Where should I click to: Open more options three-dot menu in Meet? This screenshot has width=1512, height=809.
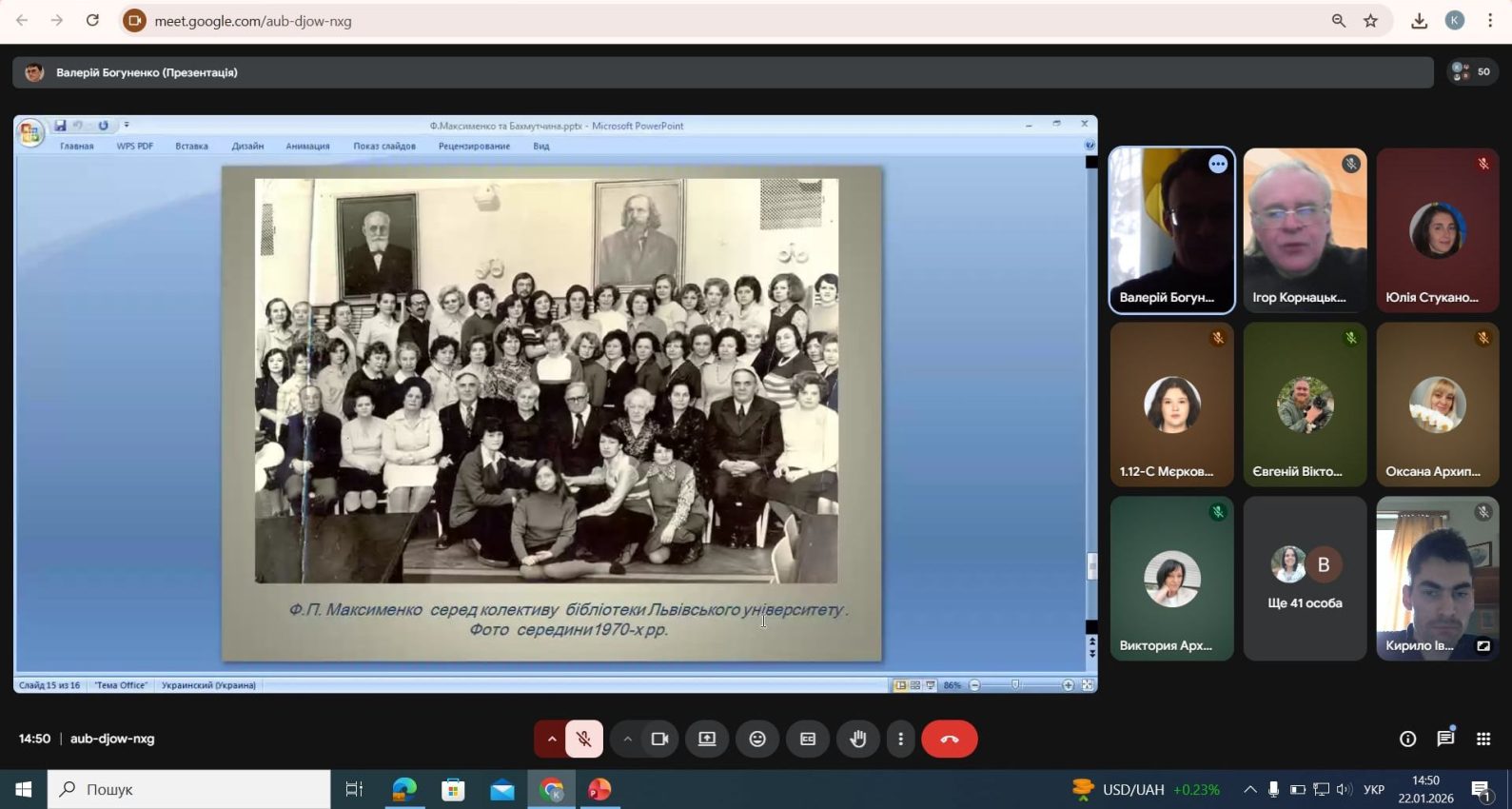coord(900,740)
